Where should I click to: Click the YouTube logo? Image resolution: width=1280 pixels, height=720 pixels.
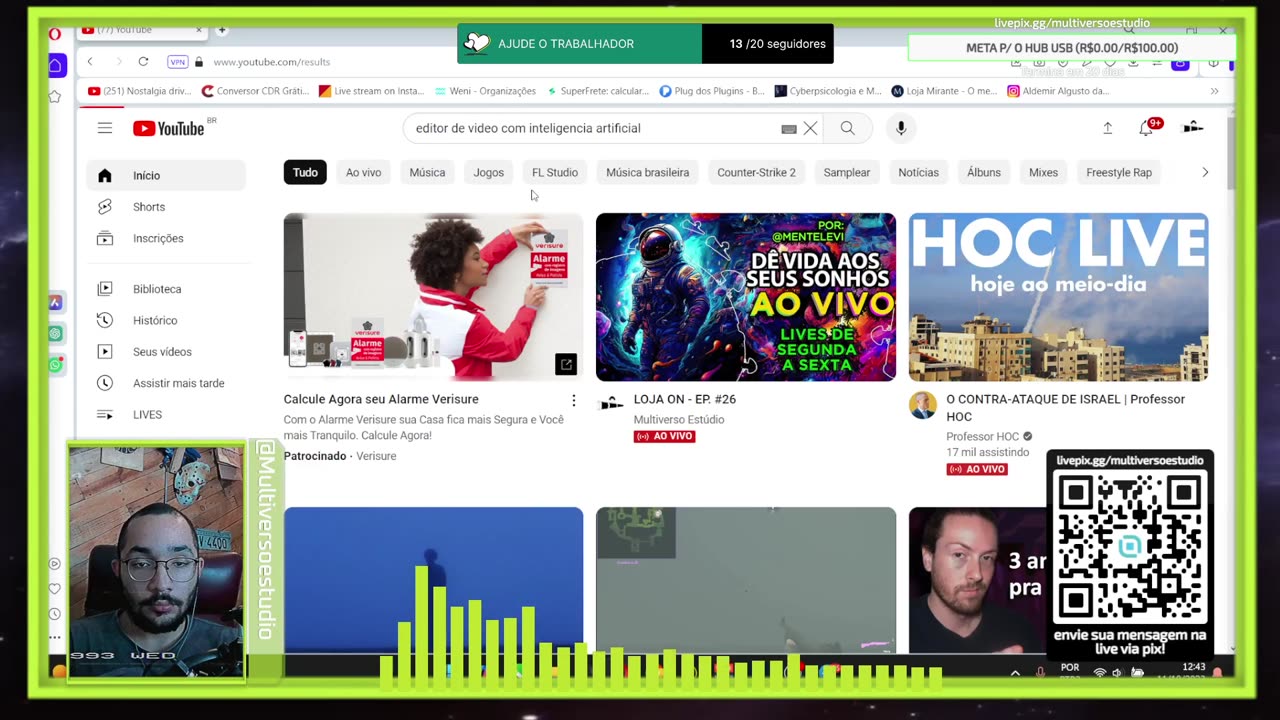pyautogui.click(x=169, y=128)
